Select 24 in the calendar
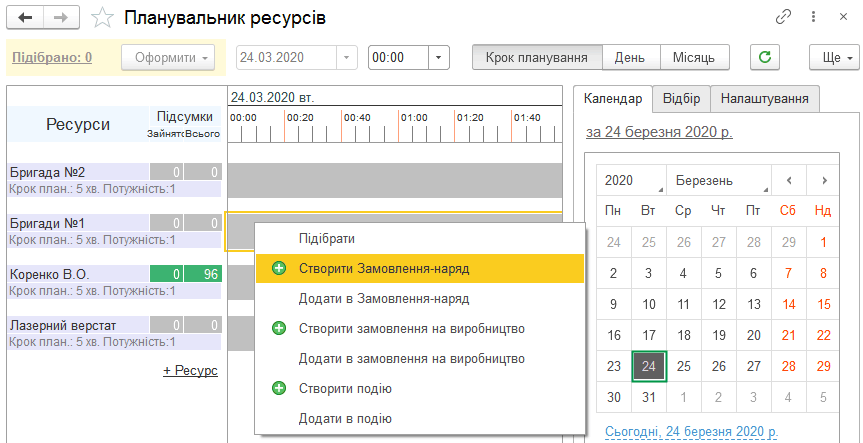The image size is (863, 443). pyautogui.click(x=649, y=365)
